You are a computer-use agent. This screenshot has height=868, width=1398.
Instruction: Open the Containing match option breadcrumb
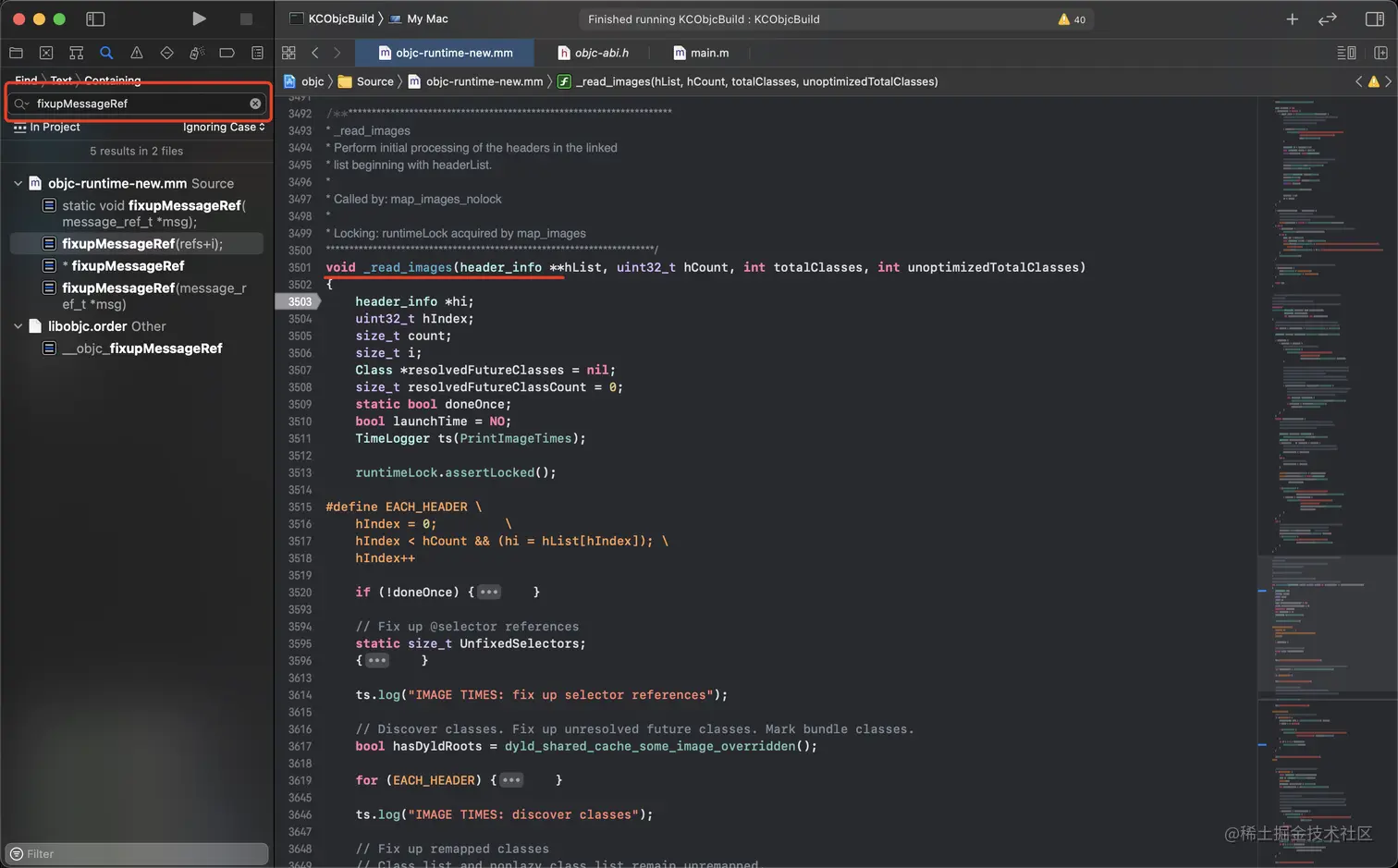(x=113, y=80)
